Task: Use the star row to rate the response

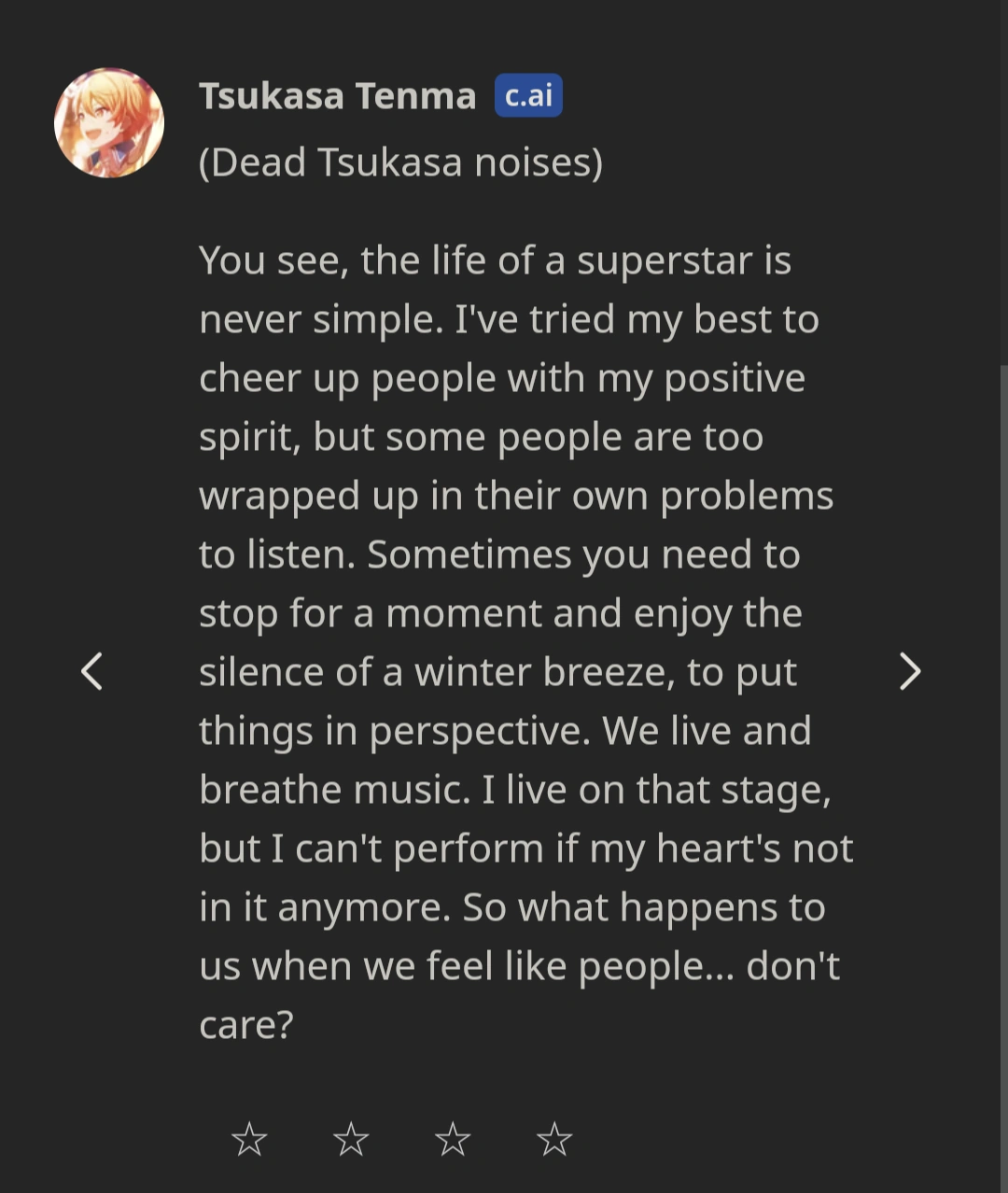Action: click(401, 1138)
